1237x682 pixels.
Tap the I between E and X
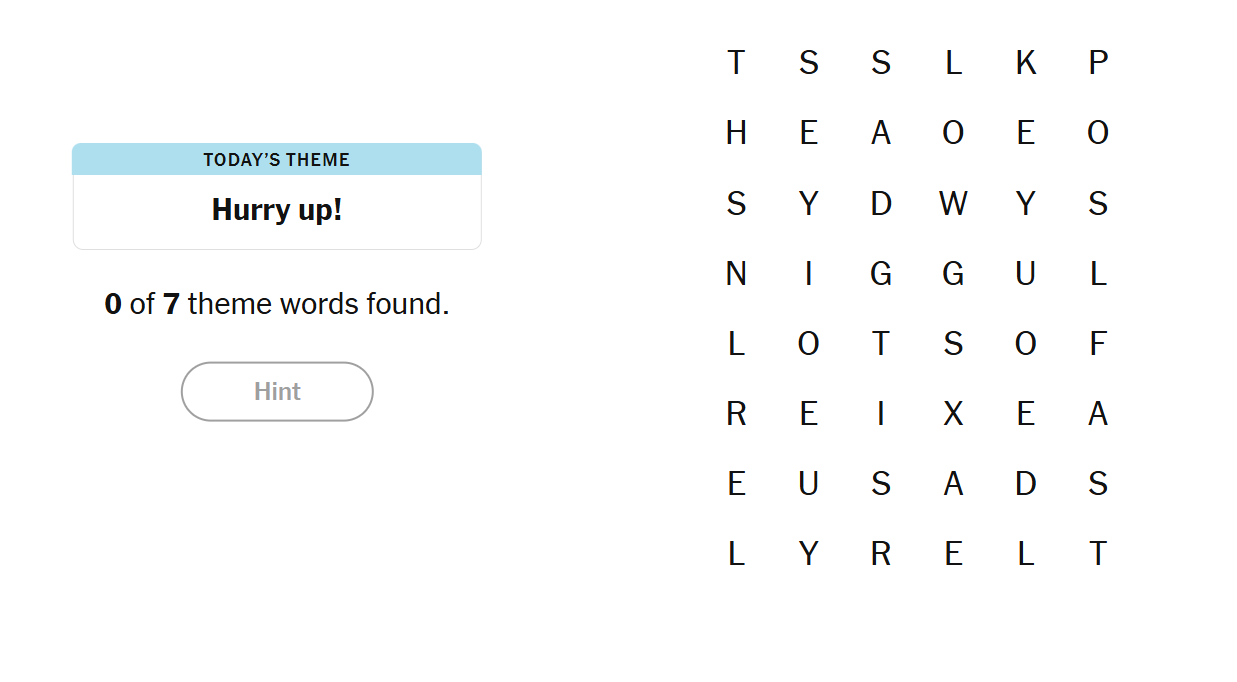pos(880,414)
